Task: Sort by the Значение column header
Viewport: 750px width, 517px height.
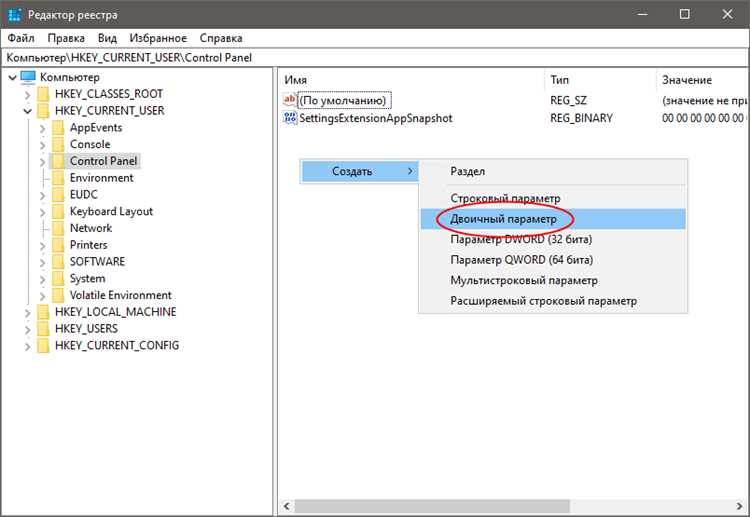Action: point(702,80)
